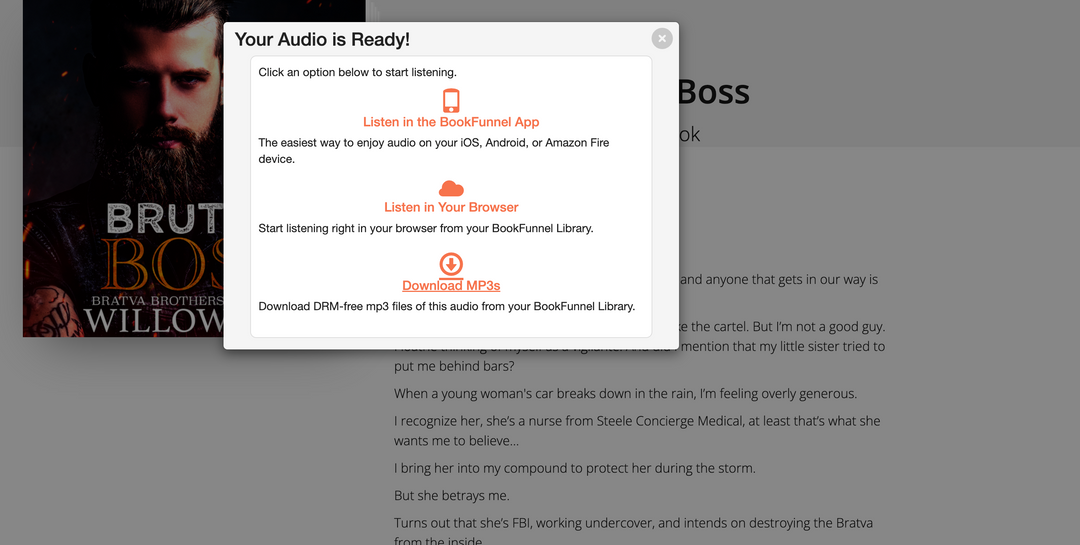Click the paragraph about the car breaking down

[625, 394]
